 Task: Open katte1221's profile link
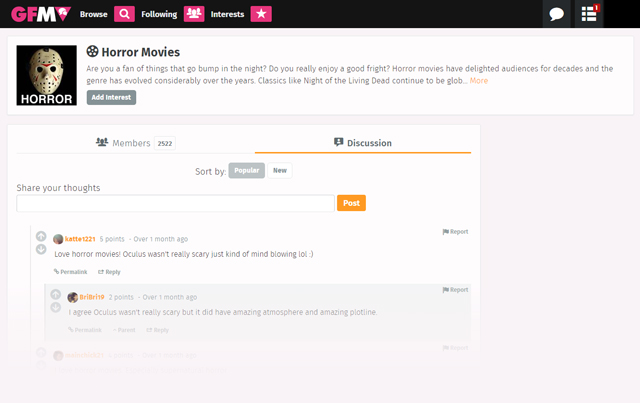click(x=80, y=239)
